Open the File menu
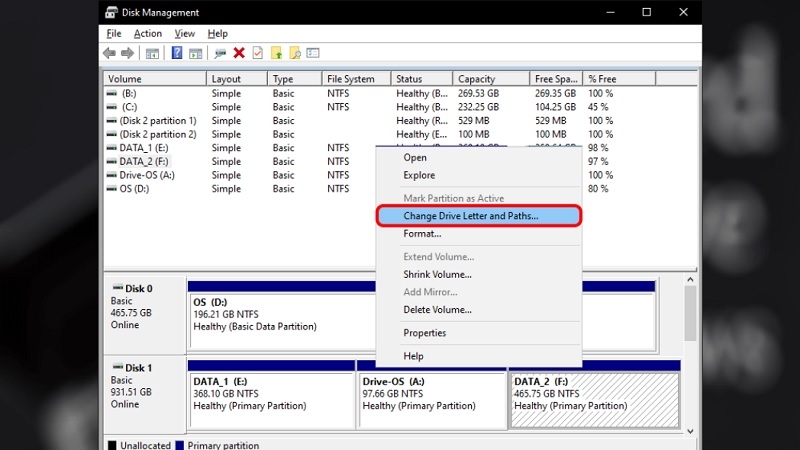 [x=114, y=34]
